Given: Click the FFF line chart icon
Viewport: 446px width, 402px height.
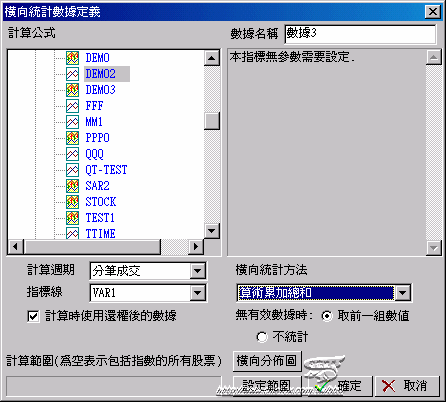Looking at the screenshot, I should pyautogui.click(x=72, y=106).
